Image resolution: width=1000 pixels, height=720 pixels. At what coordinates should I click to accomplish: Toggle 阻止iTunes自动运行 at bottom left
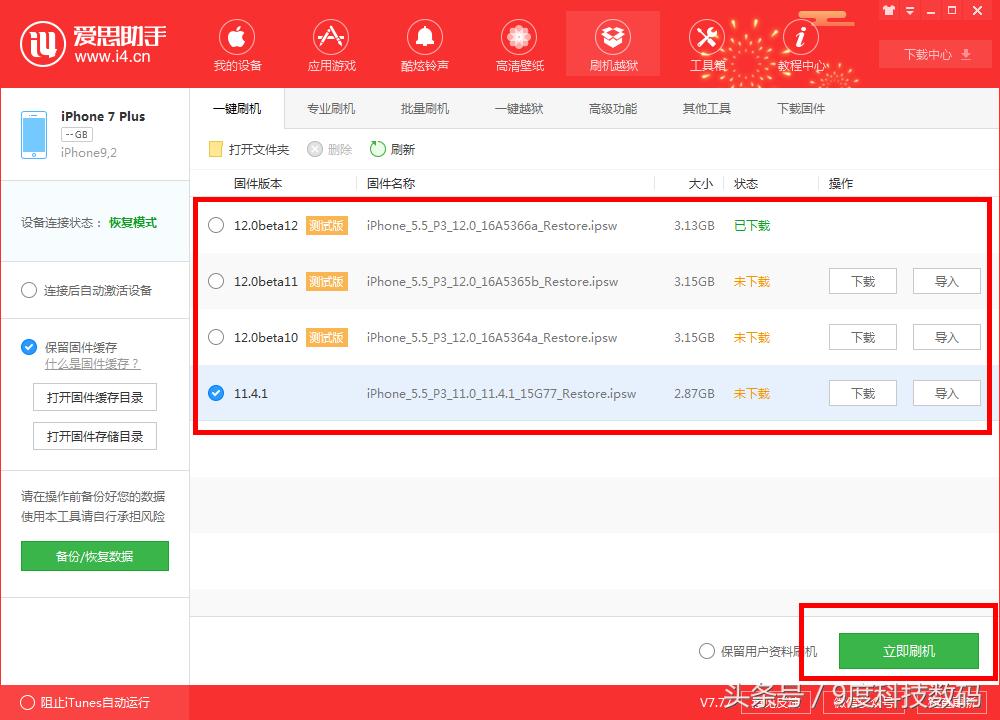coord(28,703)
